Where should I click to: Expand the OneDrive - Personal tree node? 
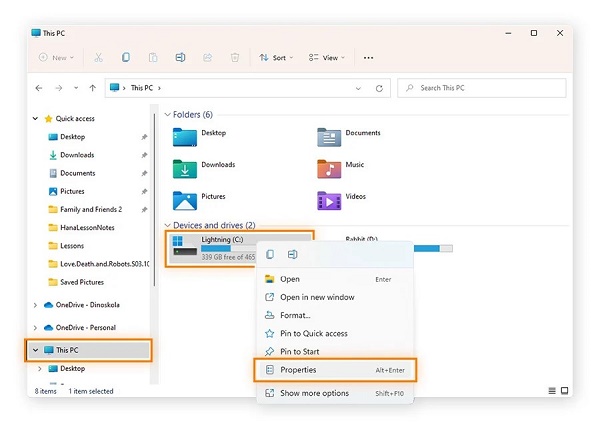(37, 327)
